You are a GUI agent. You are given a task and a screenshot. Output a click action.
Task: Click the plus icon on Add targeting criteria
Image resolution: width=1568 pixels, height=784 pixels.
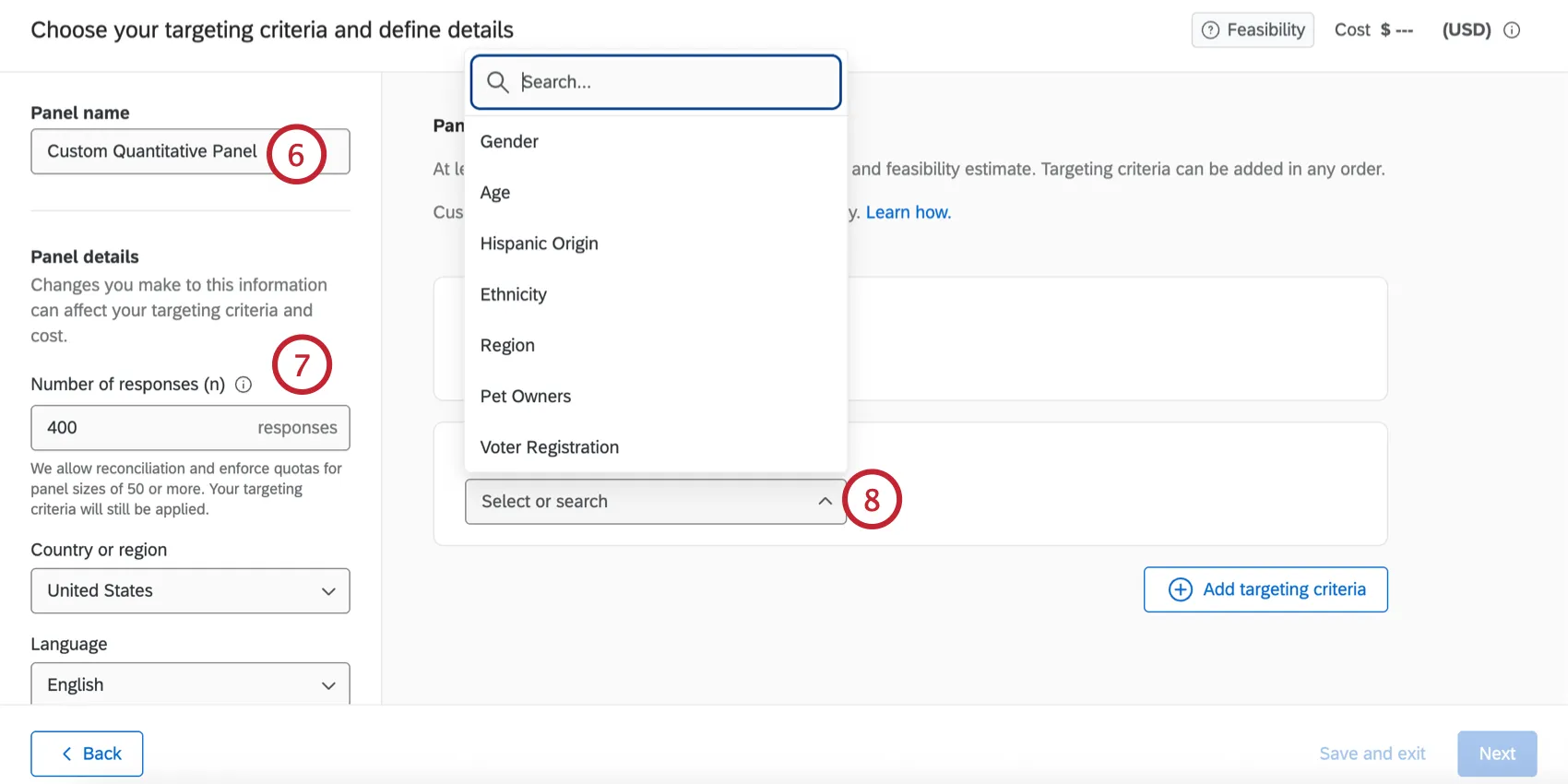(1181, 589)
